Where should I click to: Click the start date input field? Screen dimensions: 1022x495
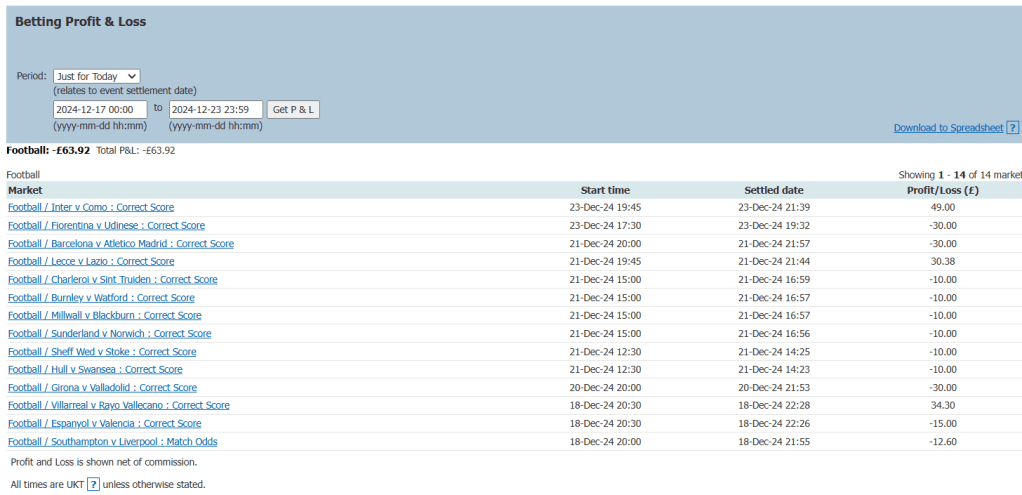click(x=100, y=109)
